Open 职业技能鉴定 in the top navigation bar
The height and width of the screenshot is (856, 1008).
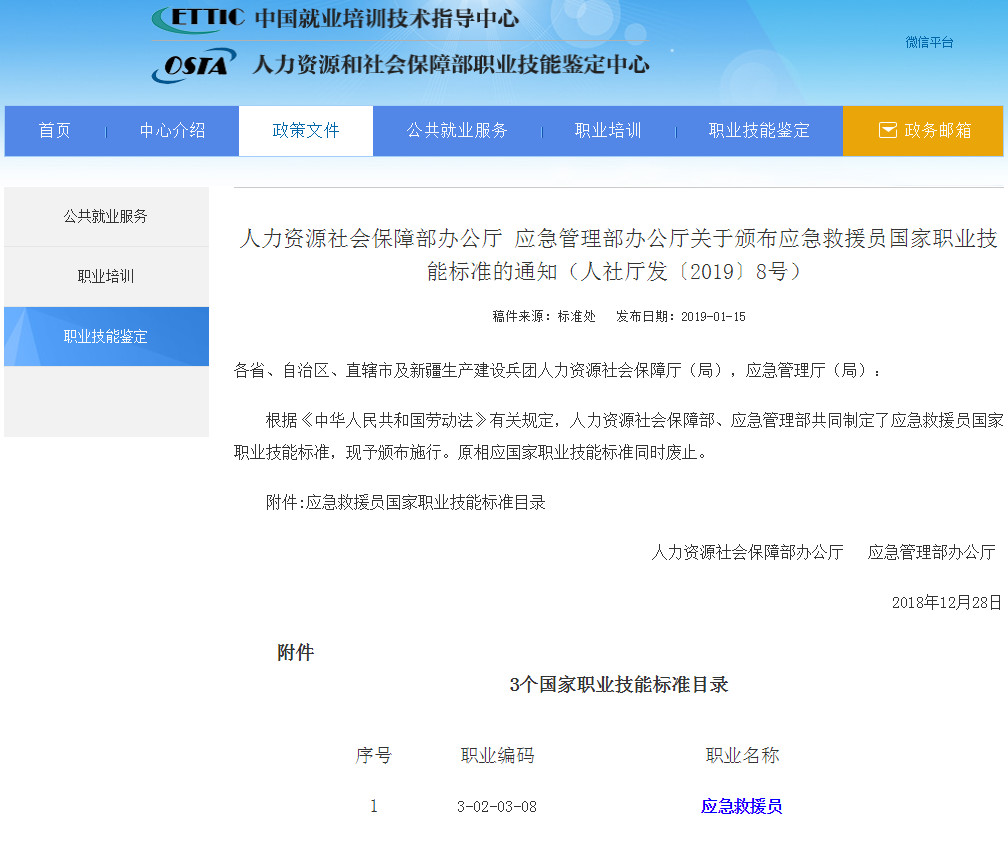coord(759,131)
